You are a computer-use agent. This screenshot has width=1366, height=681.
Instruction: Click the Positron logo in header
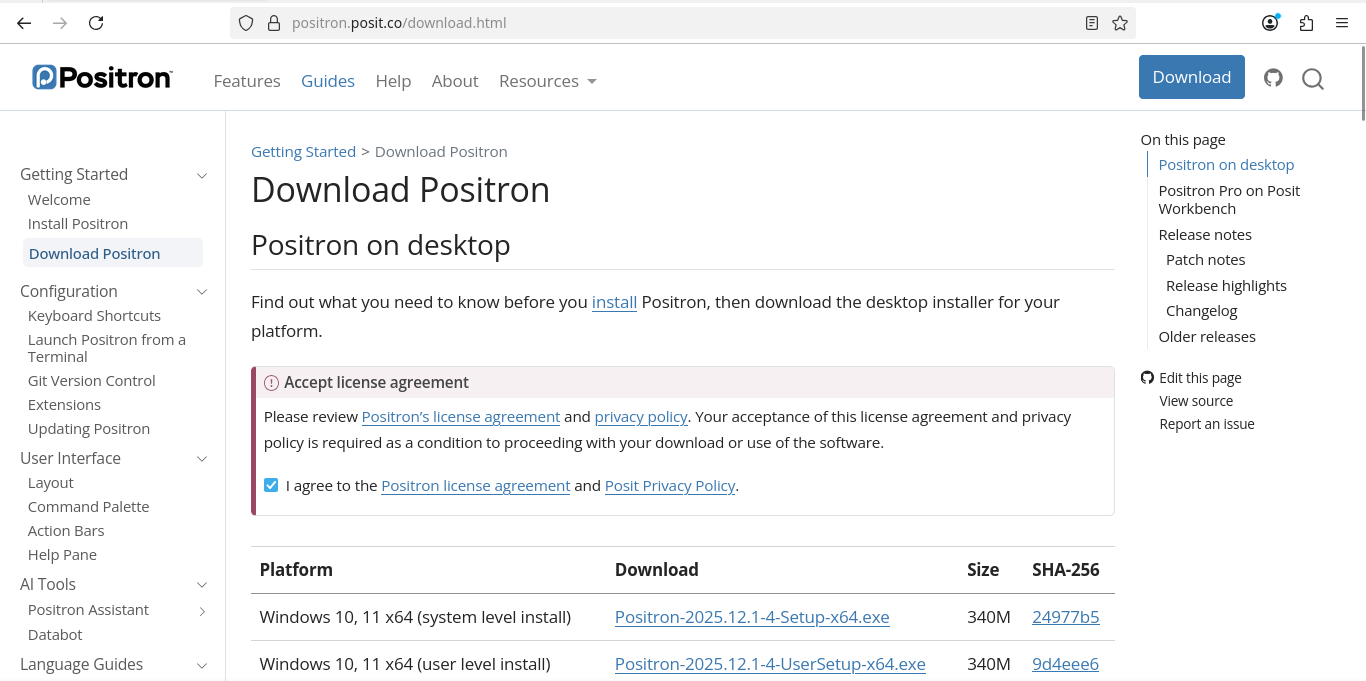[x=102, y=78]
